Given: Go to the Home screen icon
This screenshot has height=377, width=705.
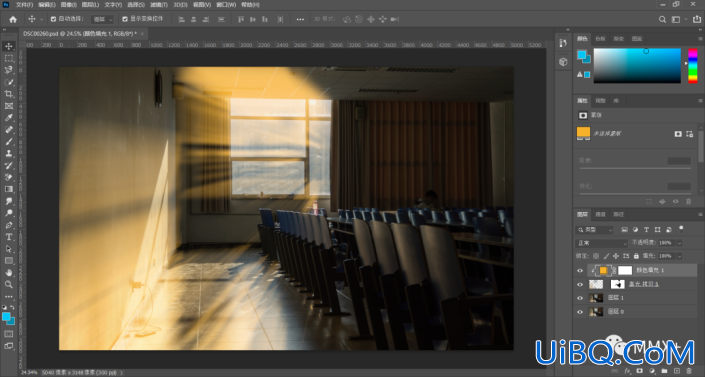Looking at the screenshot, I should point(13,19).
